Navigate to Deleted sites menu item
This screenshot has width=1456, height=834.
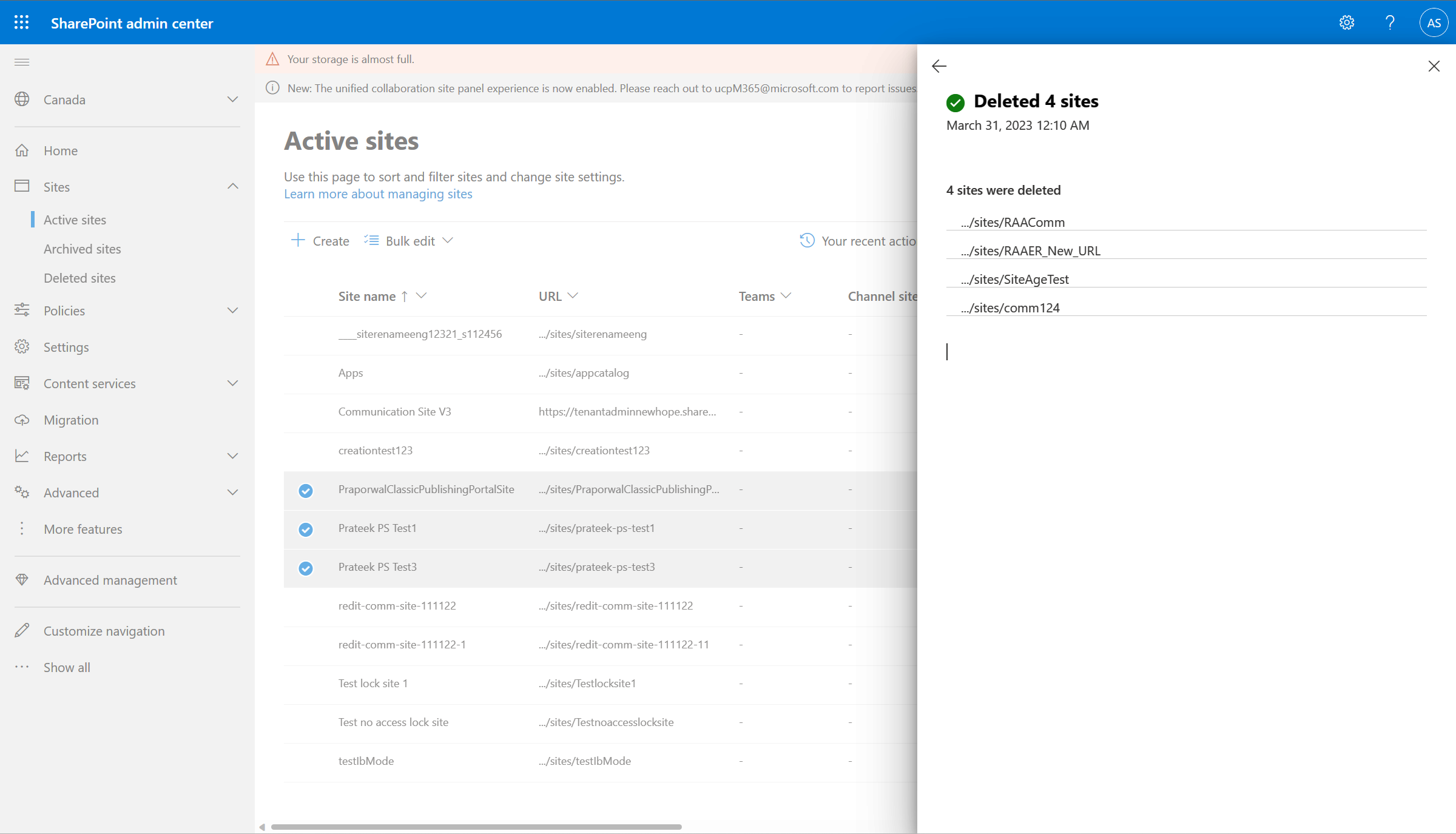pos(79,277)
